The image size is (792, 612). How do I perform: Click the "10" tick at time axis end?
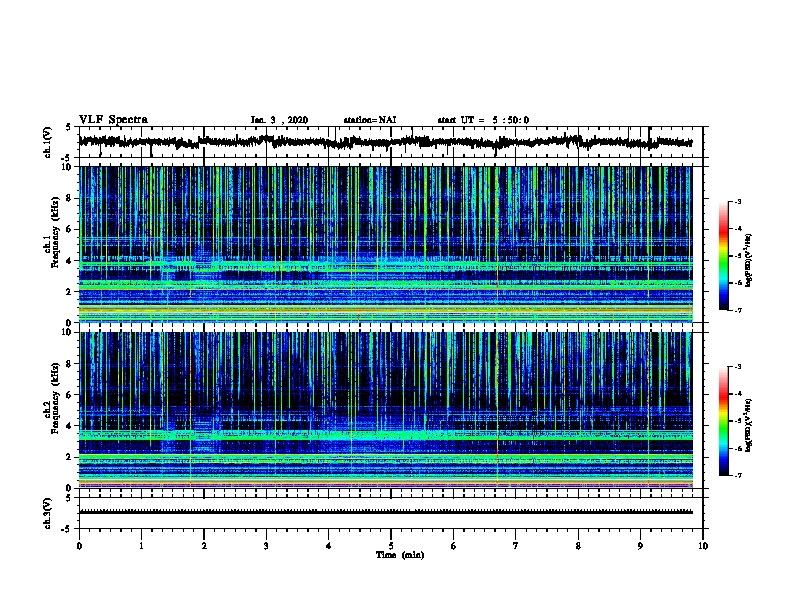703,546
